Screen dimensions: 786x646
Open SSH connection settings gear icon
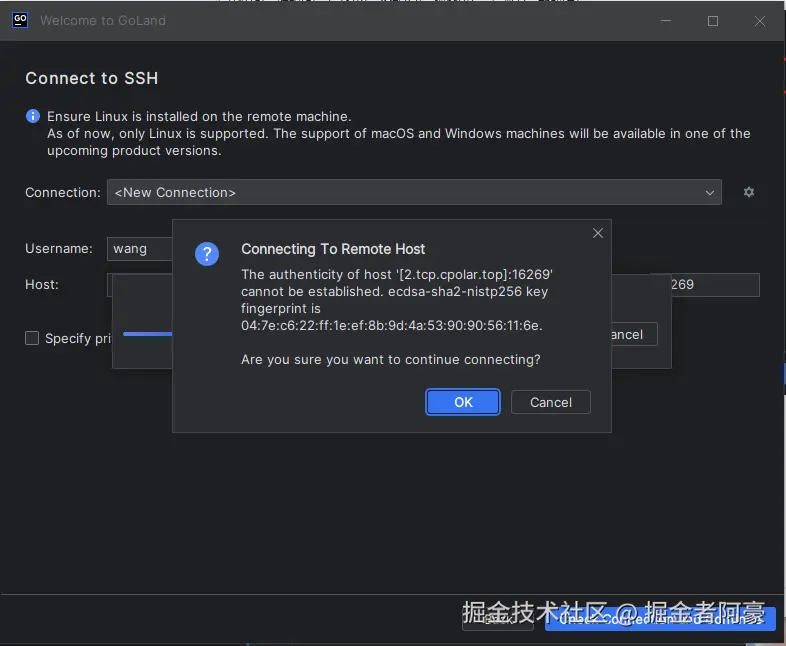coord(749,192)
